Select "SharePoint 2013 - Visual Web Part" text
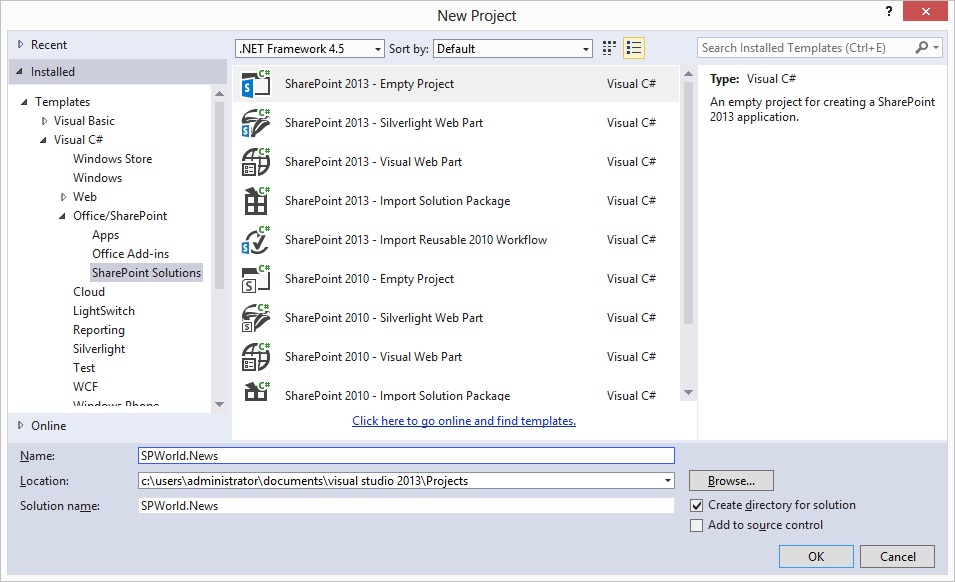The width and height of the screenshot is (955, 582). 373,162
